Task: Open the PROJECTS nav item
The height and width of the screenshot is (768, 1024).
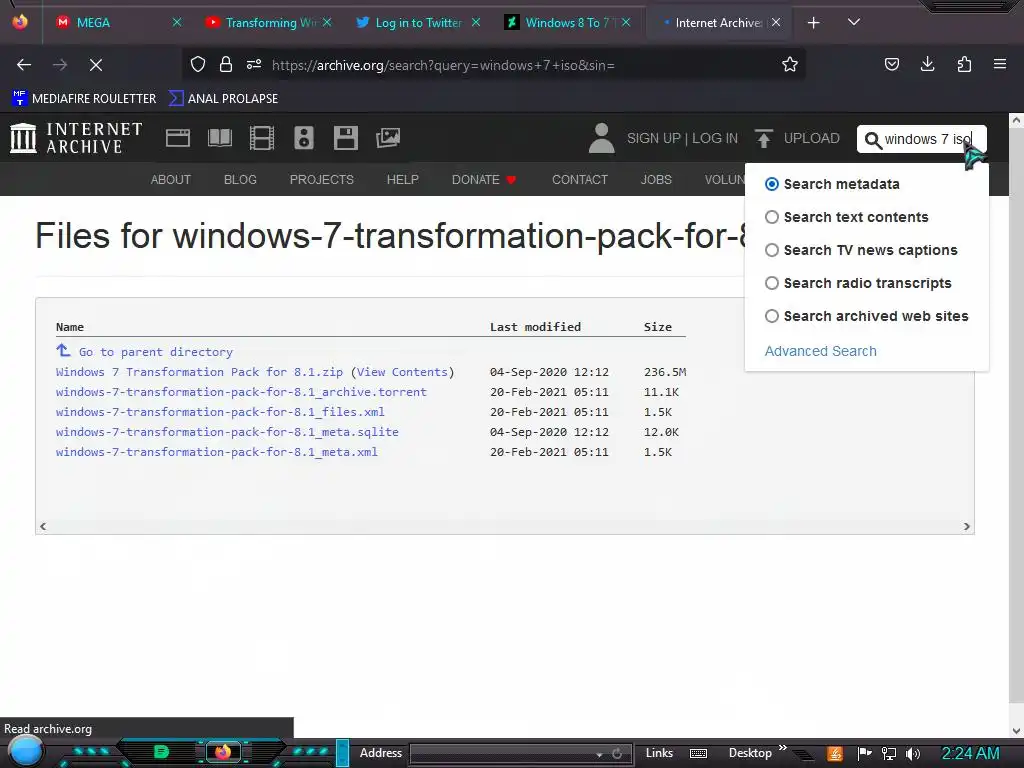Action: [321, 180]
